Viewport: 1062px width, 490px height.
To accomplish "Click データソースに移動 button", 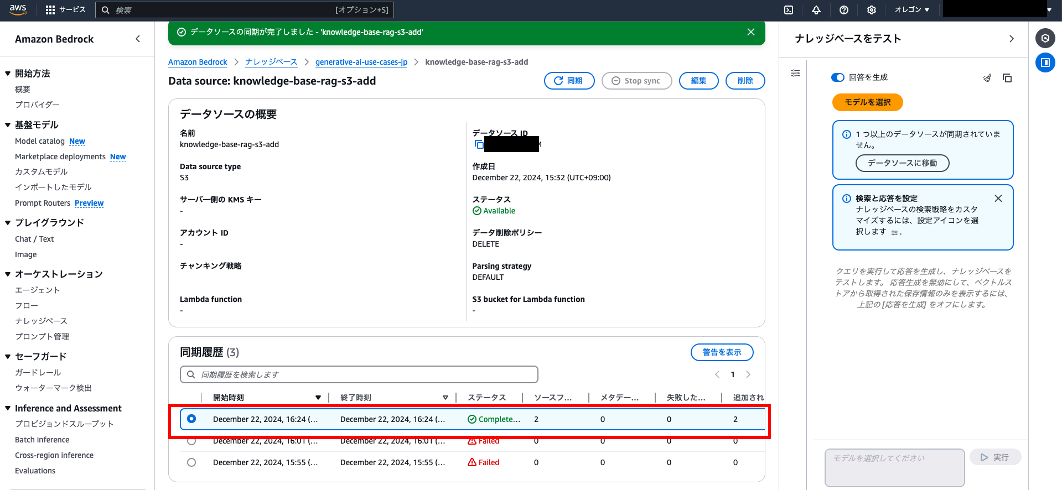I will tap(903, 163).
